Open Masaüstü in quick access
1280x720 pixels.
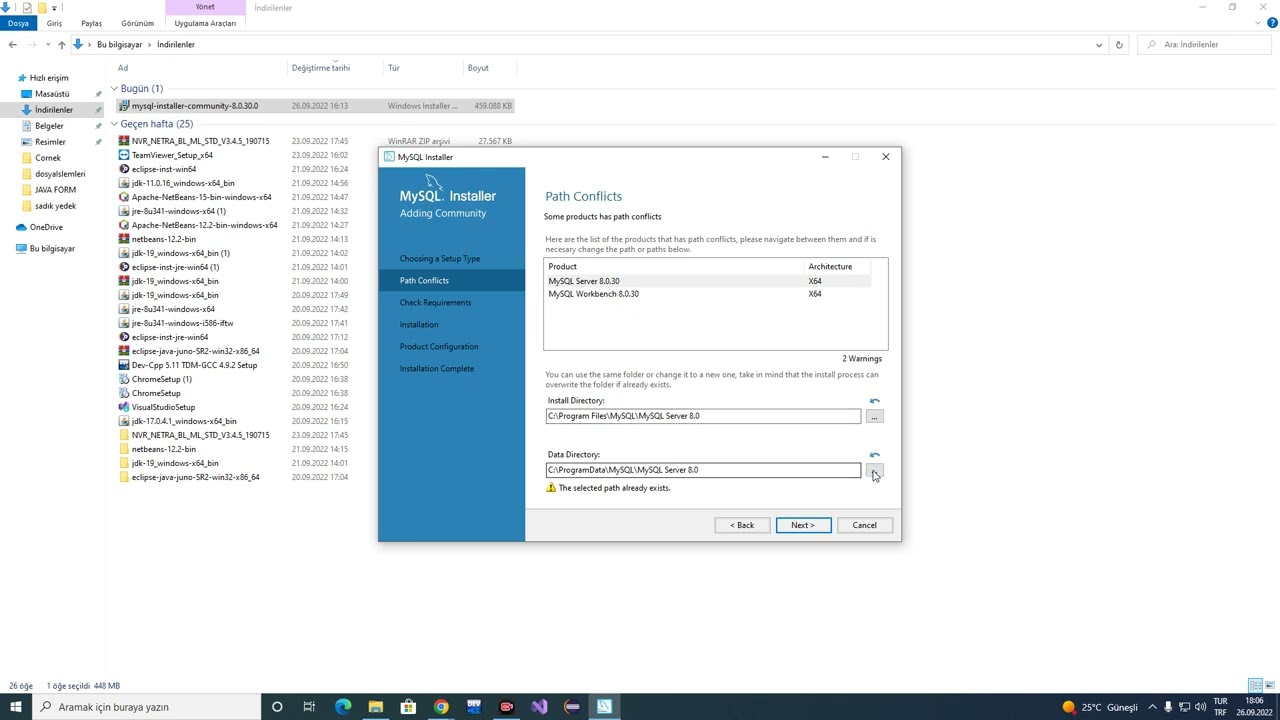pyautogui.click(x=52, y=94)
